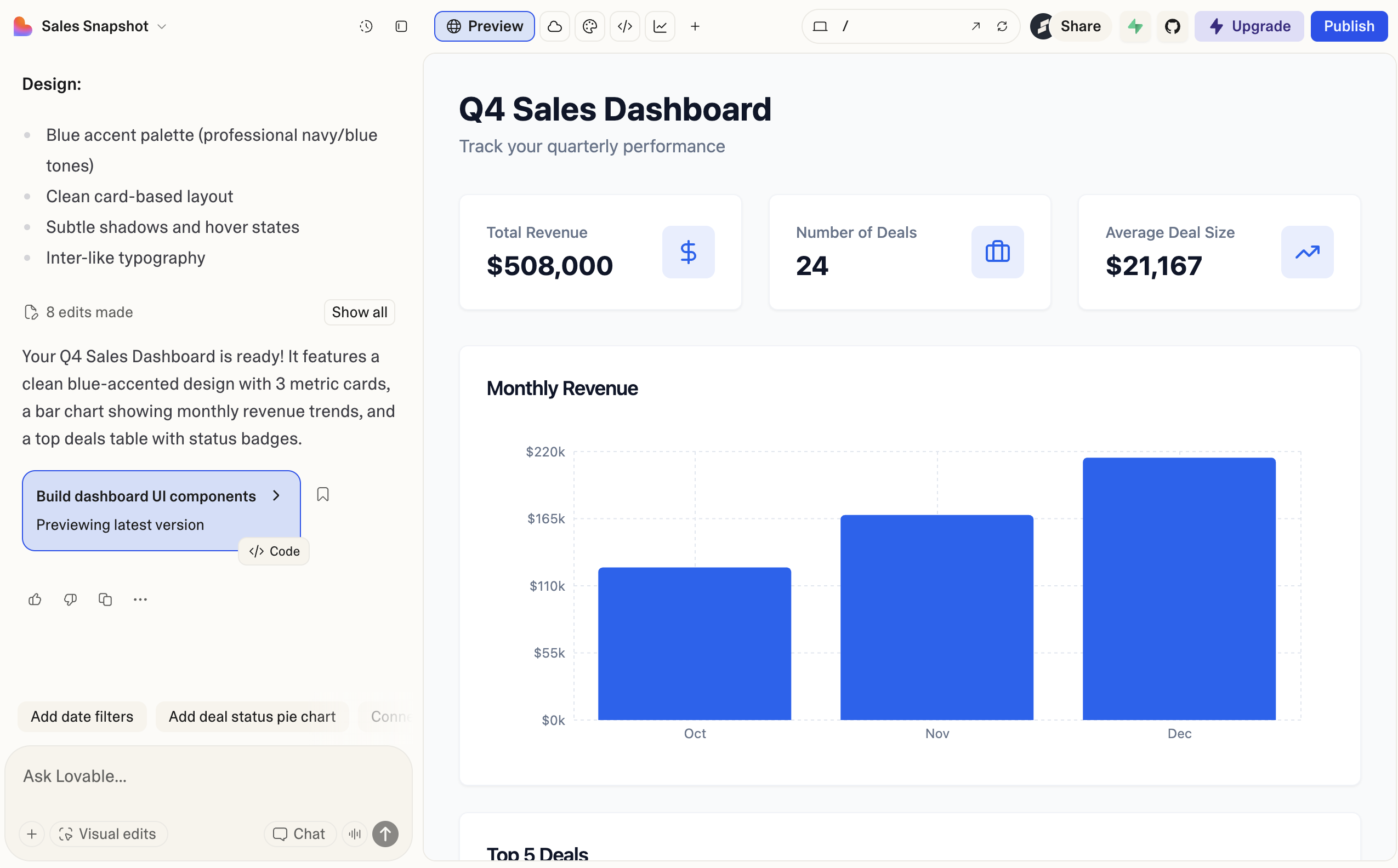Open the more options menu under the response
The image size is (1398, 868).
(140, 599)
